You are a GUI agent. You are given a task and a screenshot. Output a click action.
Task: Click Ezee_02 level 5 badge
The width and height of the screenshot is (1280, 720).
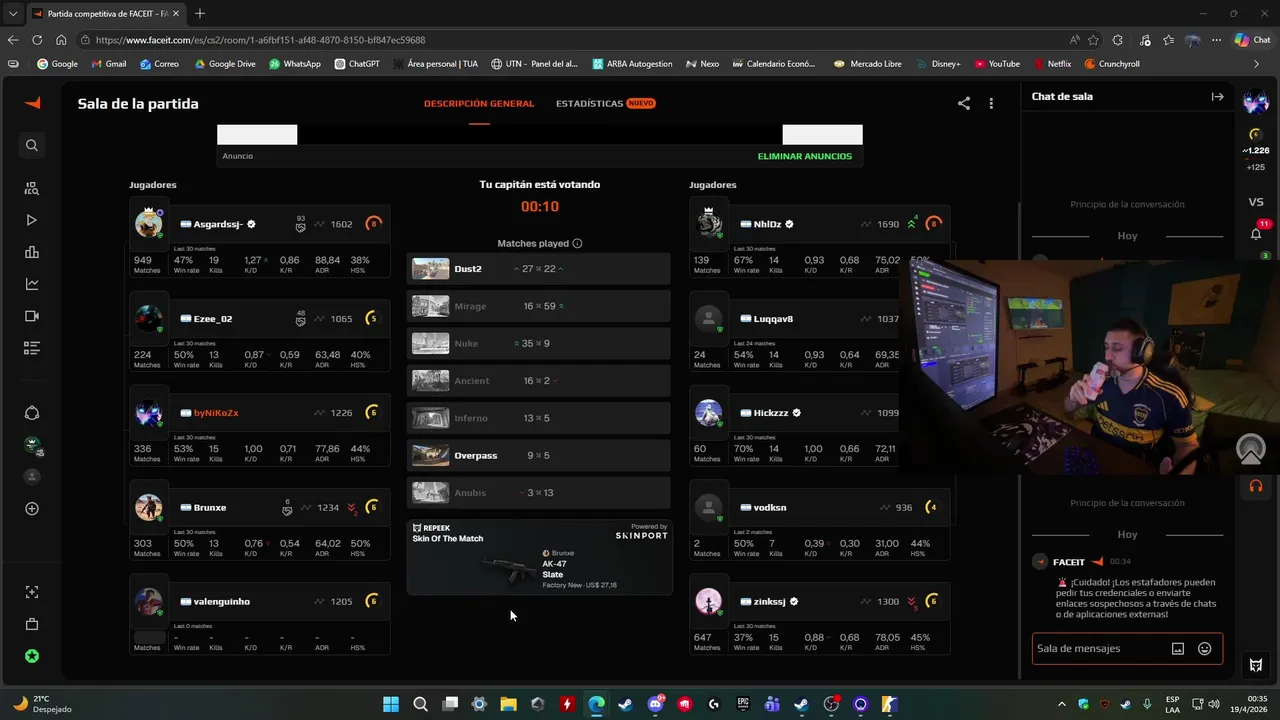point(373,318)
